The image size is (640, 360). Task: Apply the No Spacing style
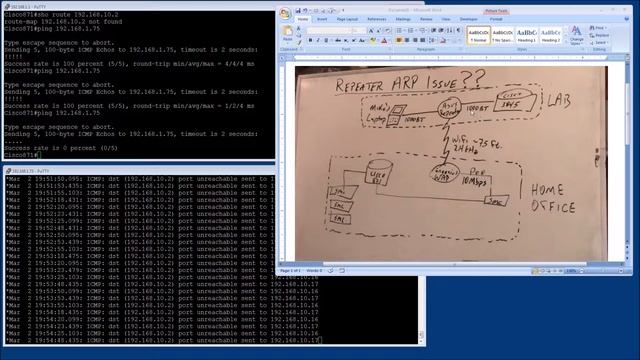(502, 35)
